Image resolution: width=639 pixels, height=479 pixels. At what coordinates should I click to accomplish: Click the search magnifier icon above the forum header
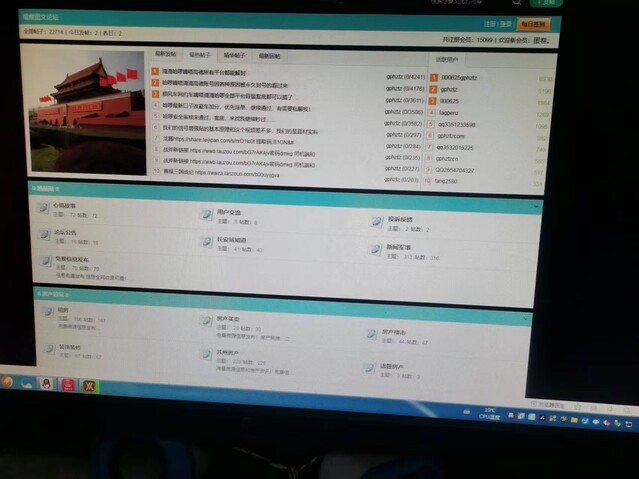[517, 2]
